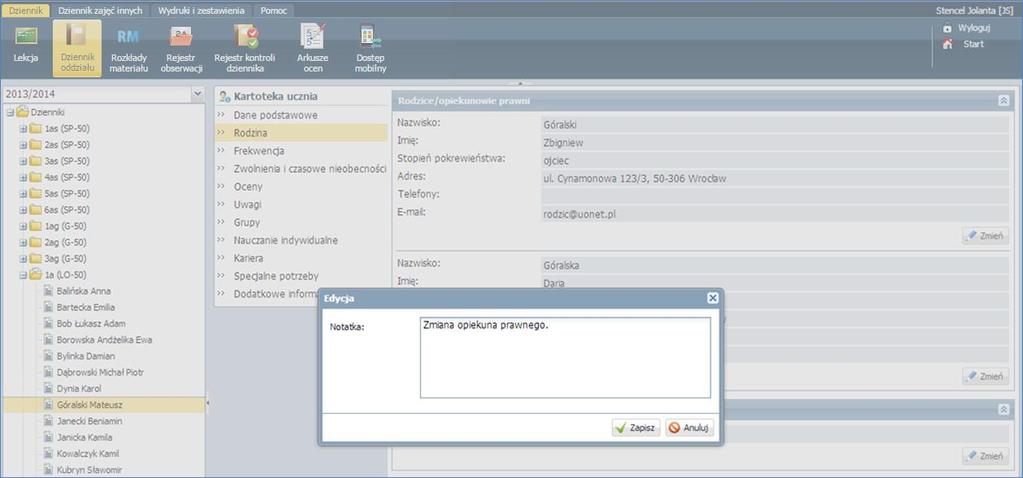This screenshot has width=1023, height=478.
Task: Select student Kowalczyk Kamil
Action: tap(88, 454)
